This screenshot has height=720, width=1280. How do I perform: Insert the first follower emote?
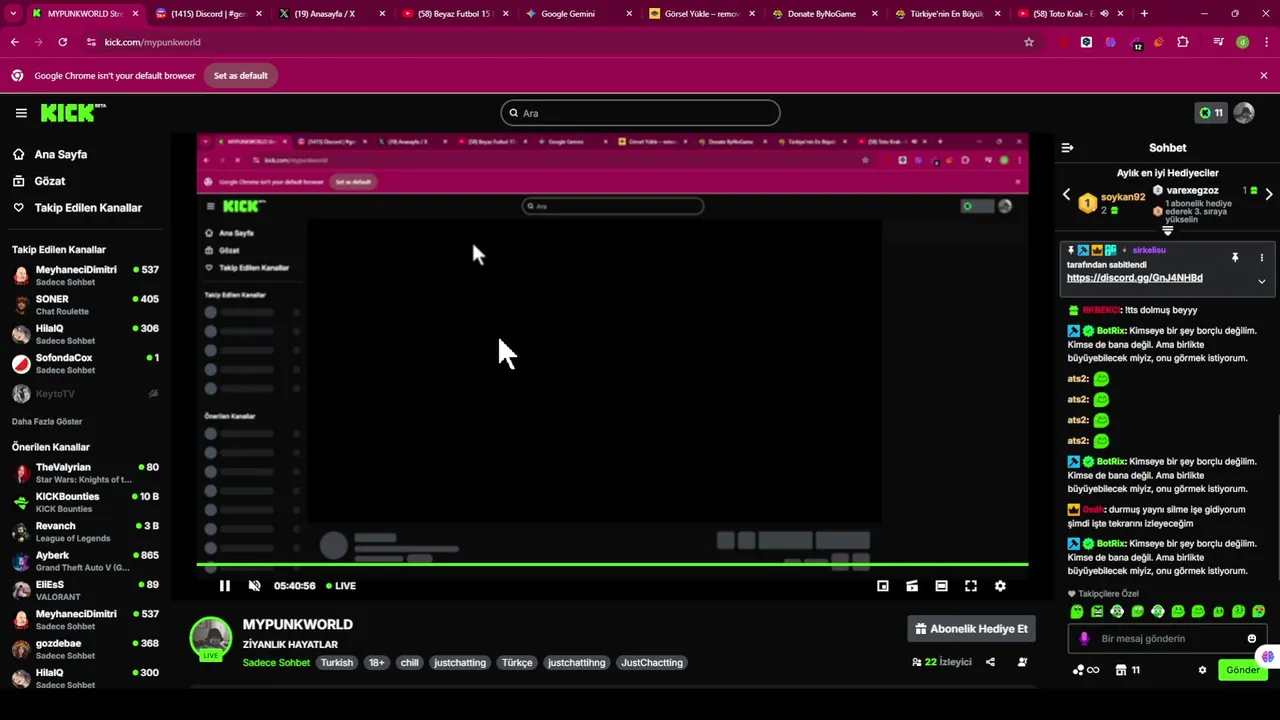[1077, 611]
